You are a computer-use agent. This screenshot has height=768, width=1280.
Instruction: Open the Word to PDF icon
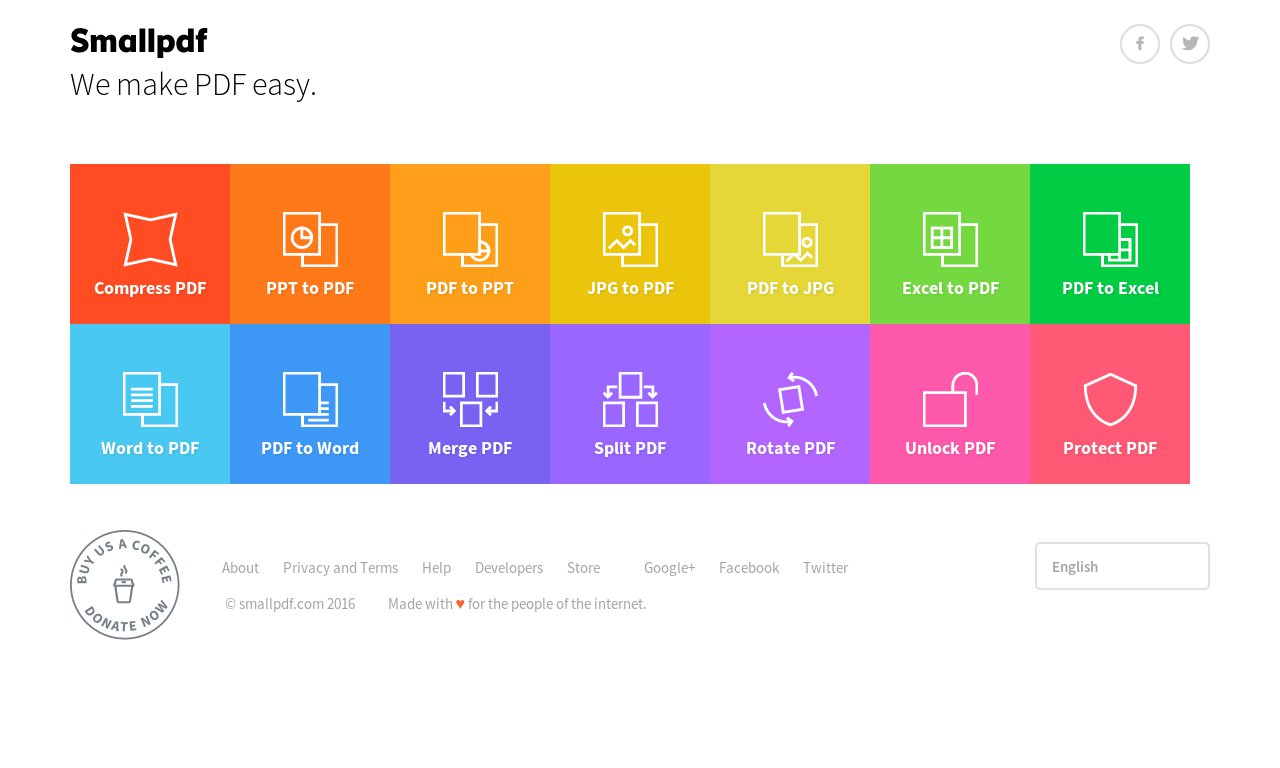pyautogui.click(x=150, y=399)
